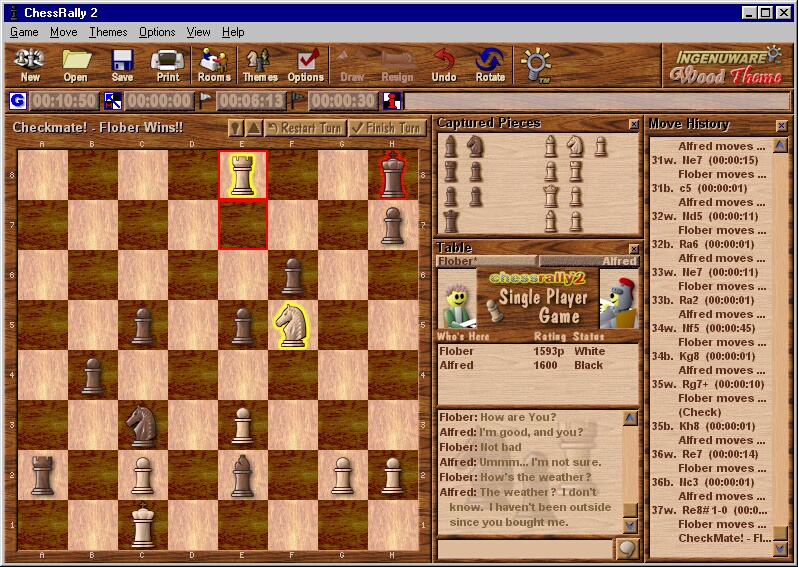798x567 pixels.
Task: Close the Table panel
Action: pyautogui.click(x=634, y=249)
